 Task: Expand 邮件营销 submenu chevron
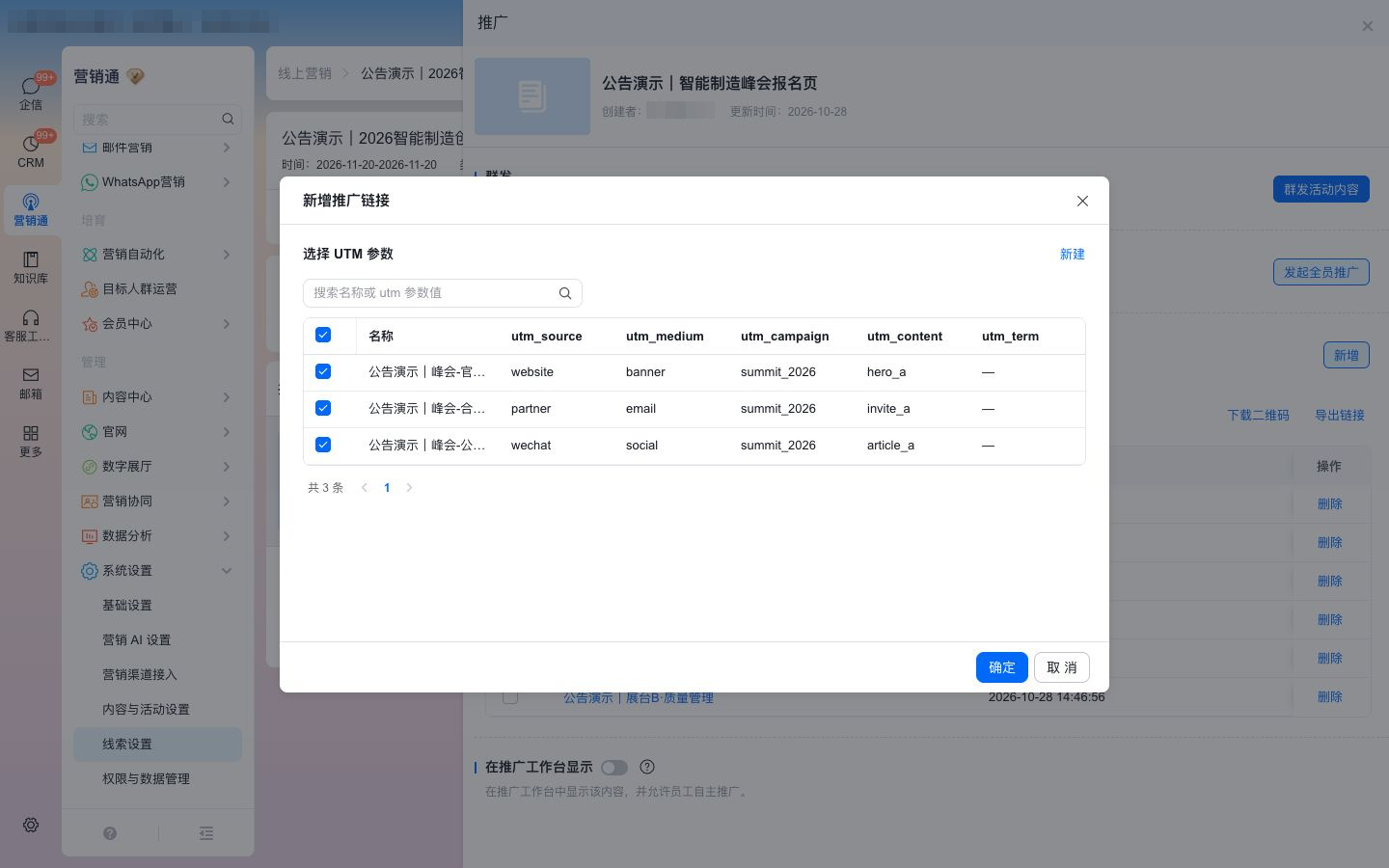tap(226, 148)
